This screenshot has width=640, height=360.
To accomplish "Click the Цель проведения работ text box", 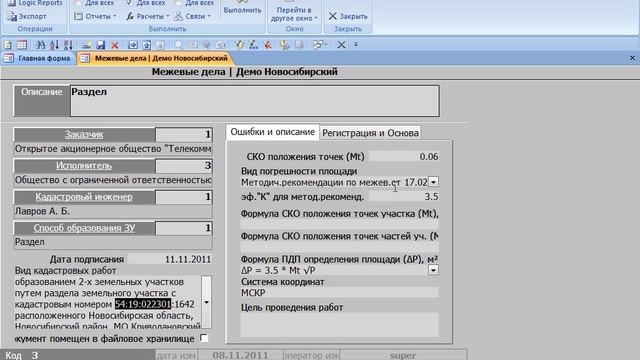I will click(340, 325).
